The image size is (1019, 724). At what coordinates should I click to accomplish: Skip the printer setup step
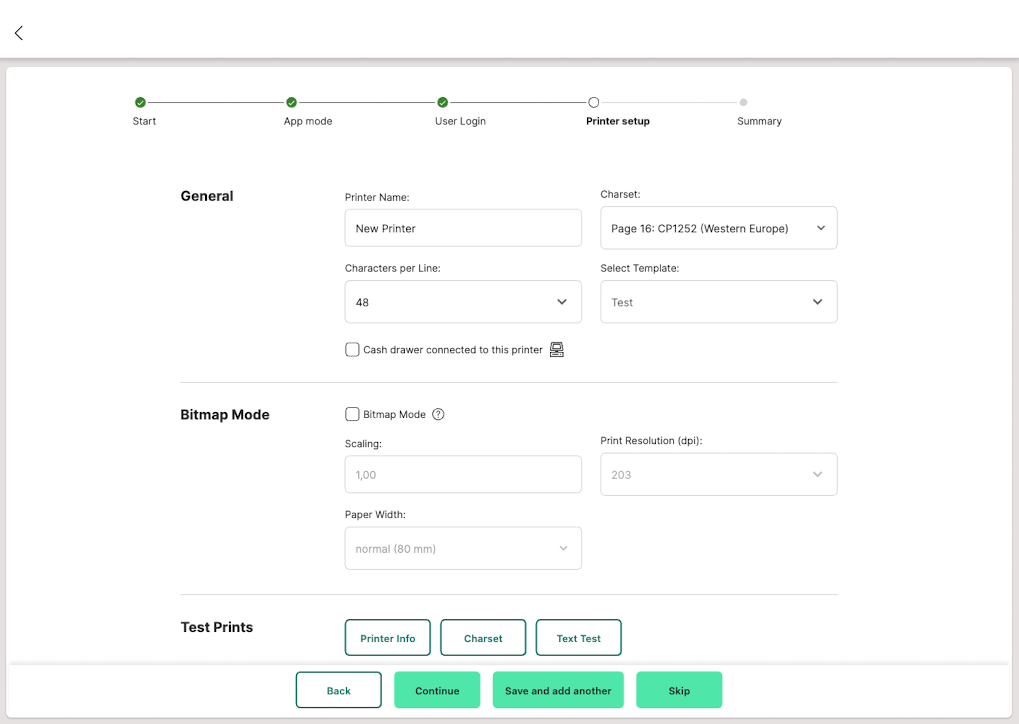(x=678, y=690)
